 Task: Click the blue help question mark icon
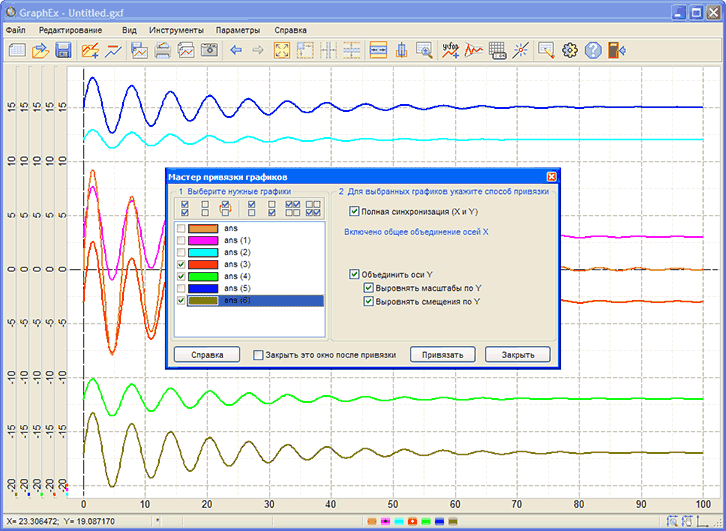pos(593,50)
